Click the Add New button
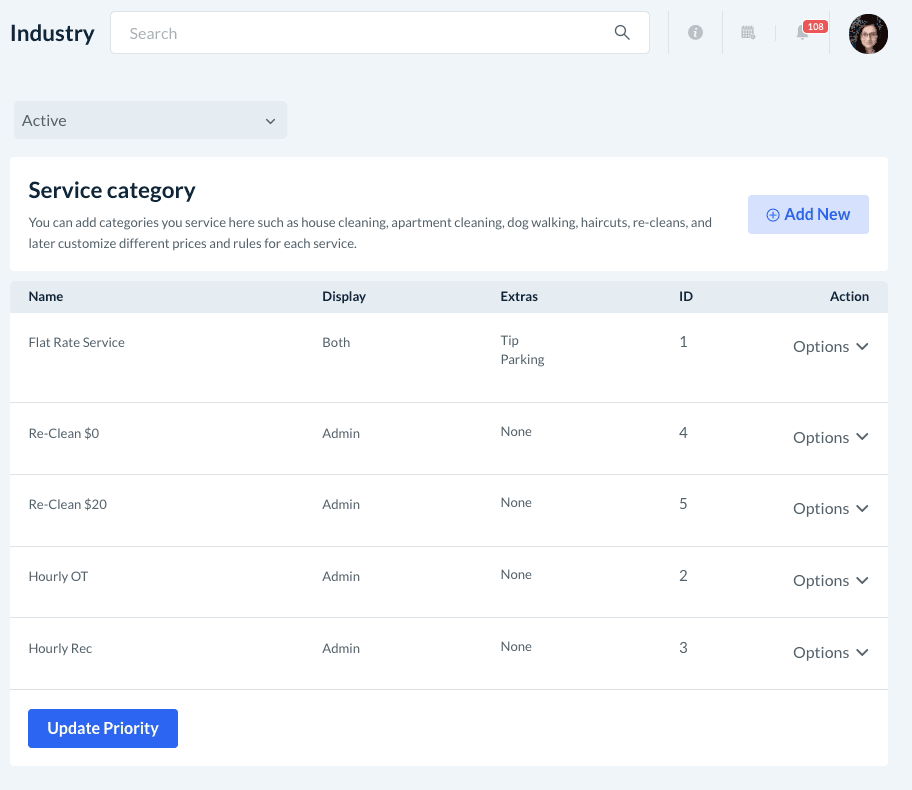The width and height of the screenshot is (912, 790). coord(808,214)
